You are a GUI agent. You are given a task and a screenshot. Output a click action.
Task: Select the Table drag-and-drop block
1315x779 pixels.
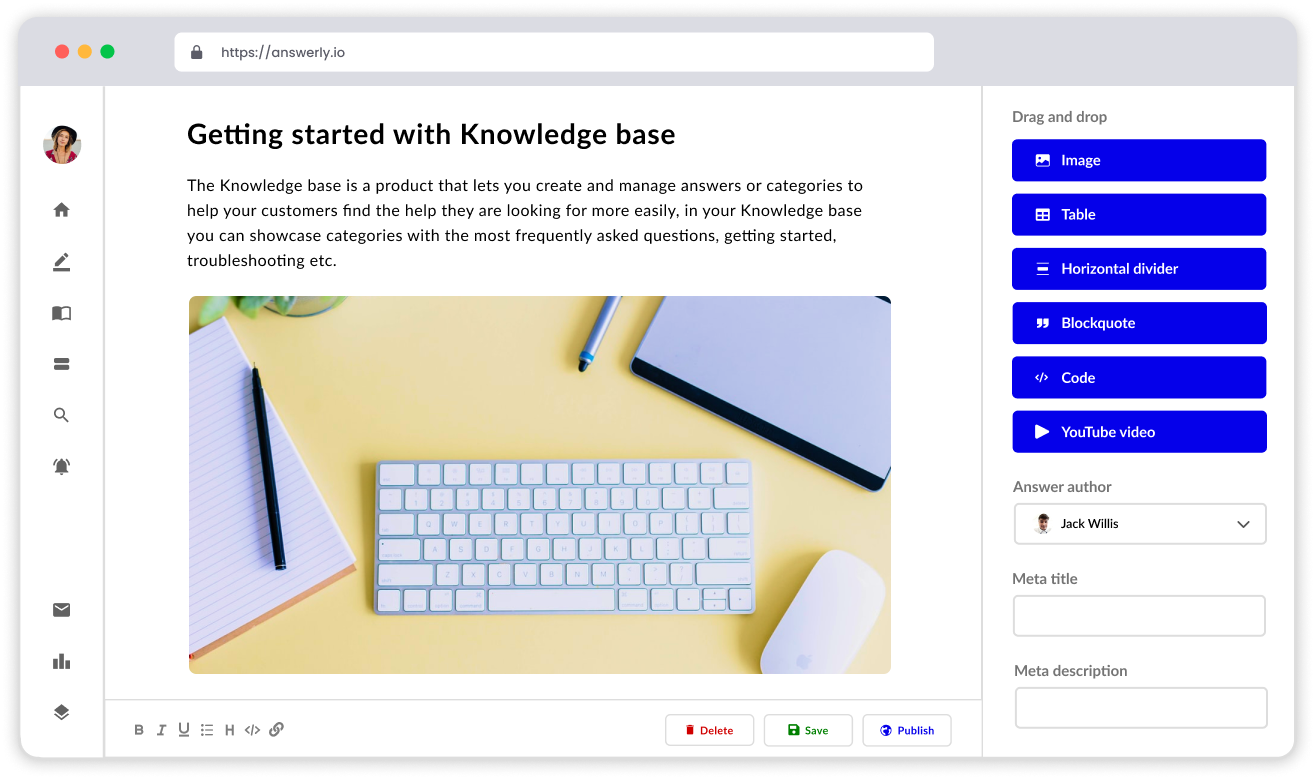pos(1139,215)
